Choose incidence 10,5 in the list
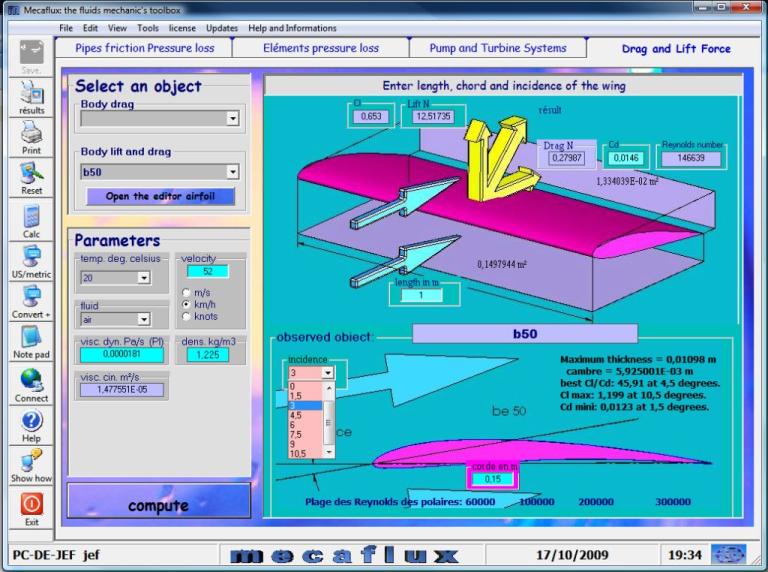This screenshot has width=768, height=572. click(x=306, y=453)
